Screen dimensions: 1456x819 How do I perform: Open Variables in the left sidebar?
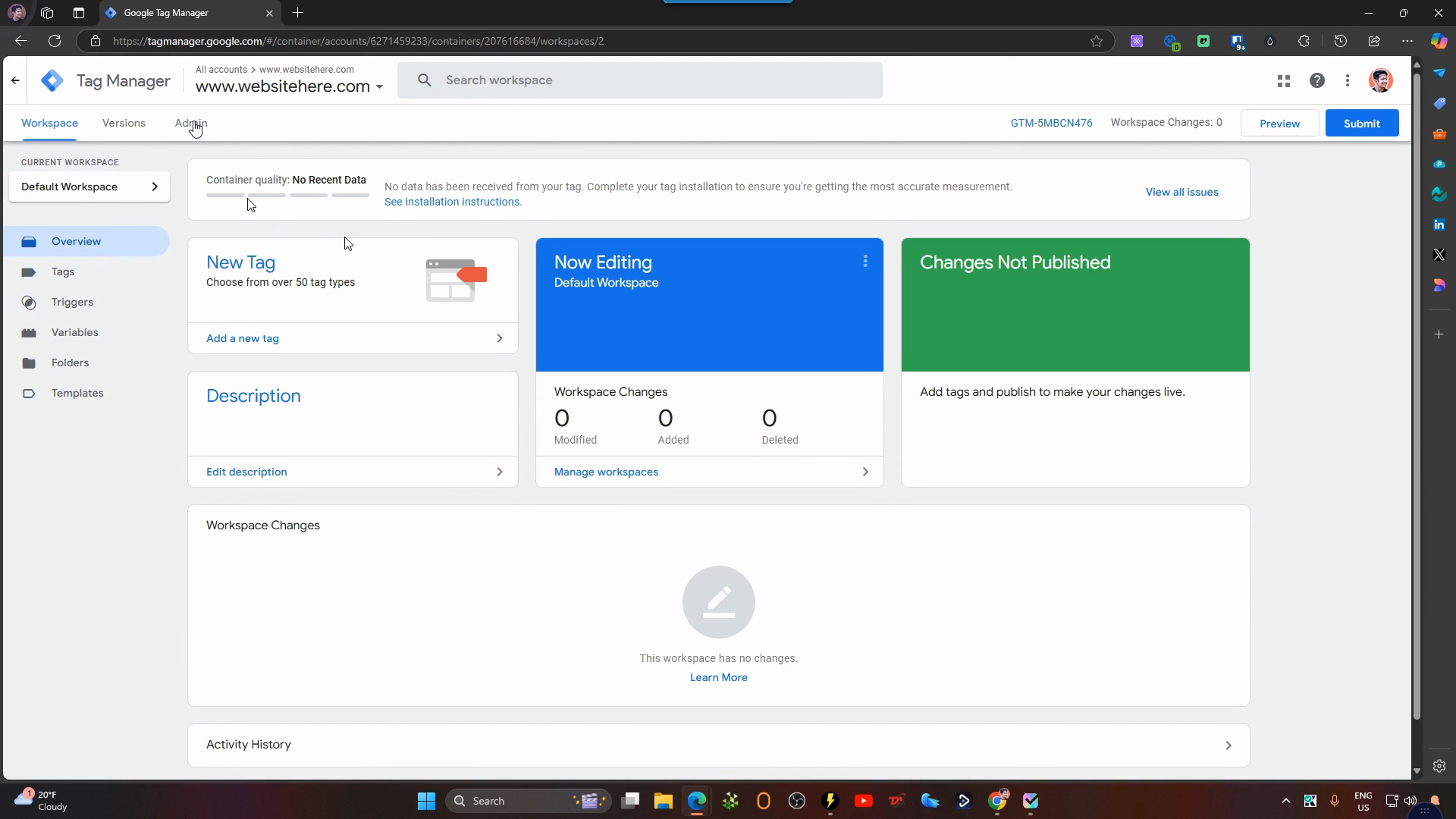coord(86,332)
